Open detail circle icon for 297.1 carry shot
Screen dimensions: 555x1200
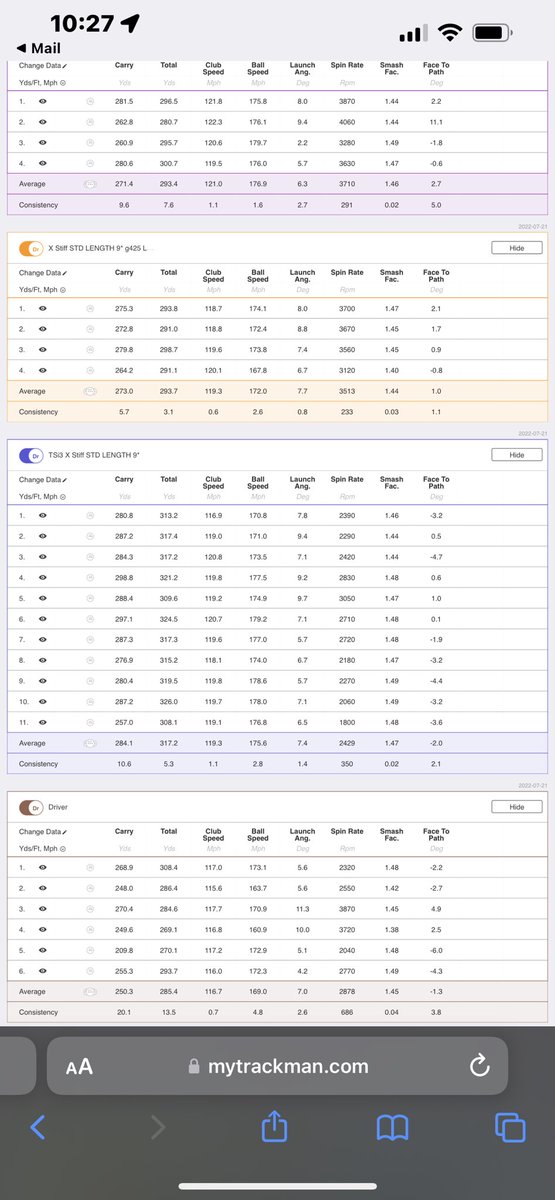point(91,619)
